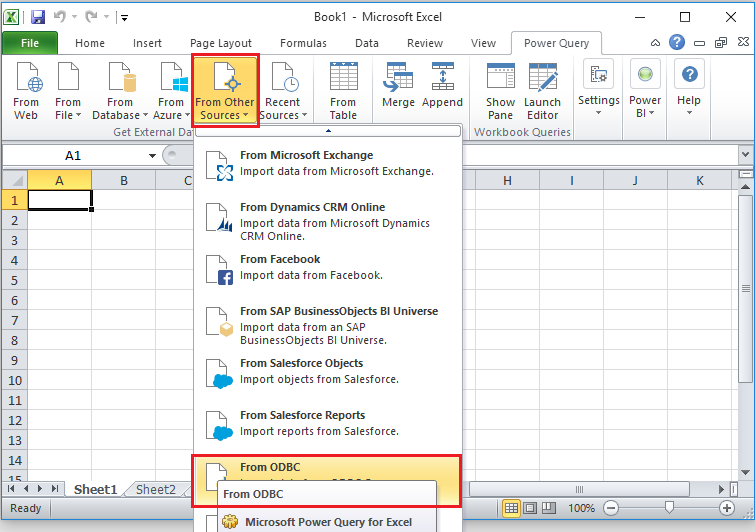Click the Zoom In plus button
This screenshot has height=532, width=755.
click(x=727, y=508)
